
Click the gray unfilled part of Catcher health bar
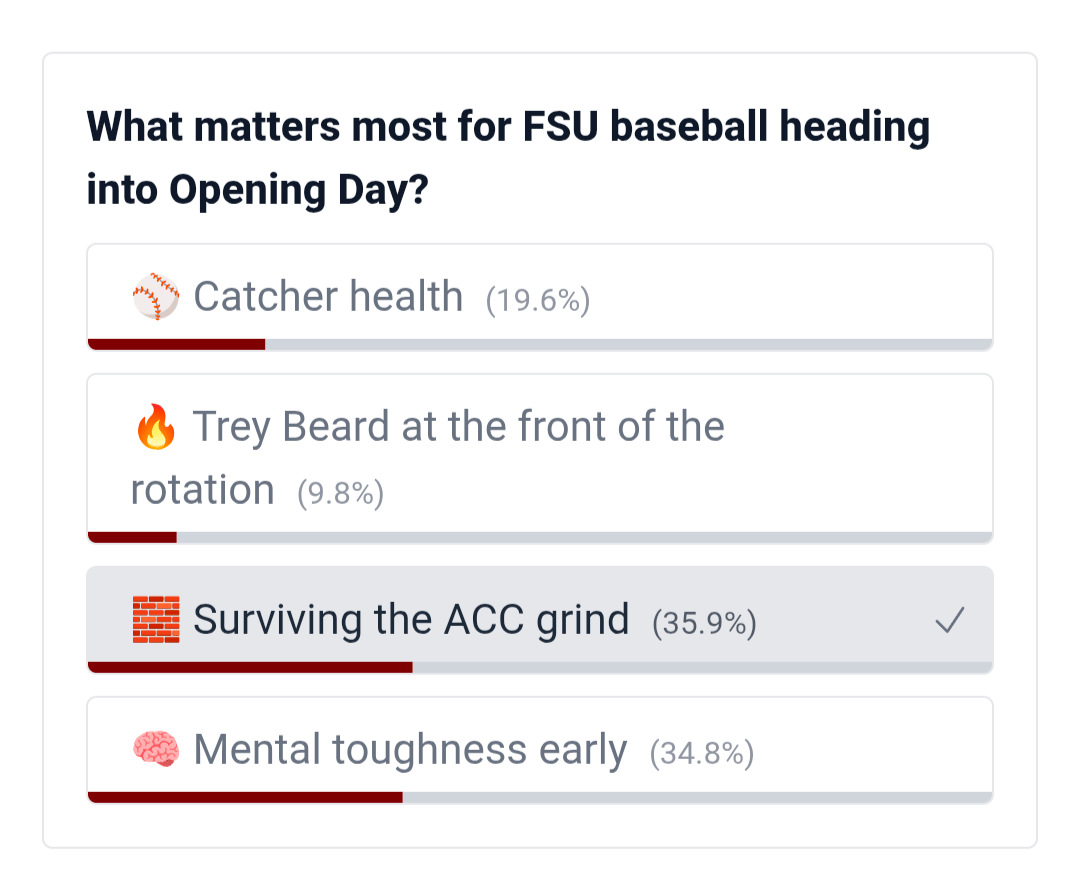[628, 344]
